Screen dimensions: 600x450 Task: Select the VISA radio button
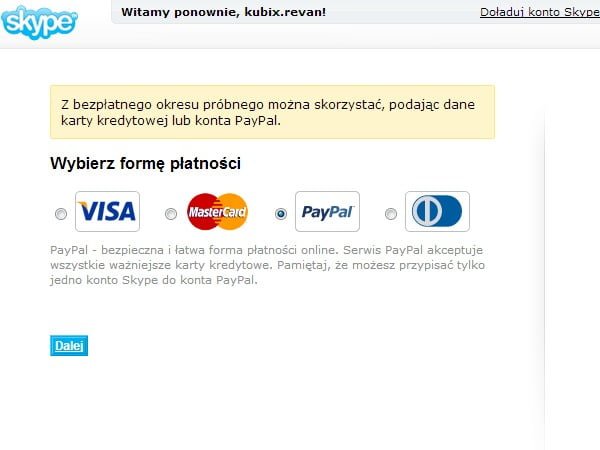[x=61, y=214]
